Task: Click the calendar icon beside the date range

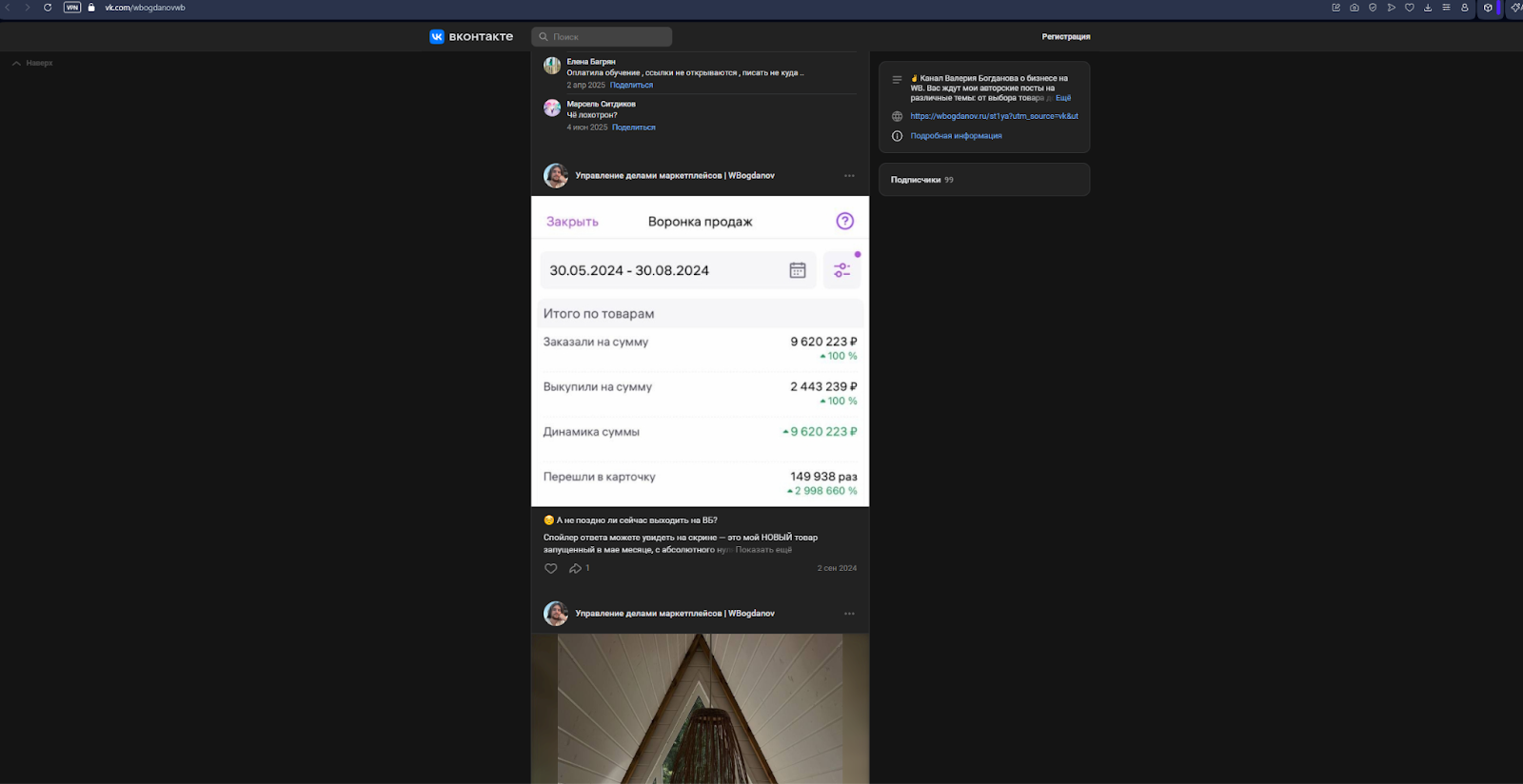Action: 798,270
